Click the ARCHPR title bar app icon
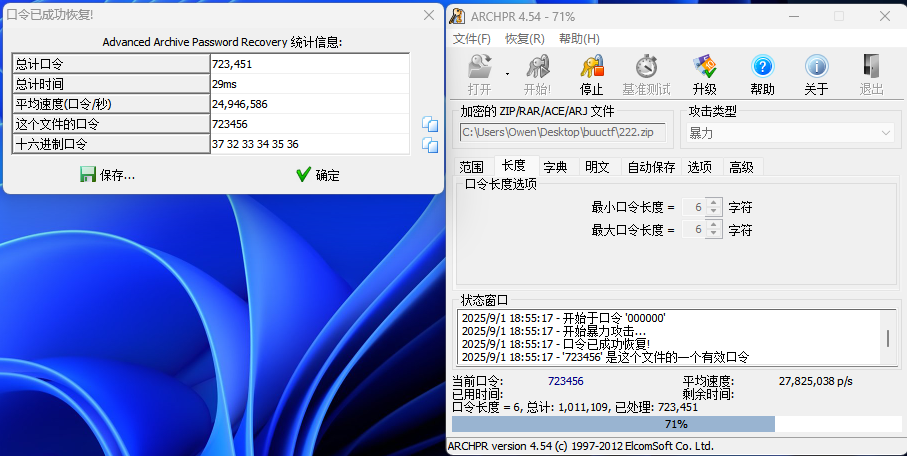 (x=458, y=16)
